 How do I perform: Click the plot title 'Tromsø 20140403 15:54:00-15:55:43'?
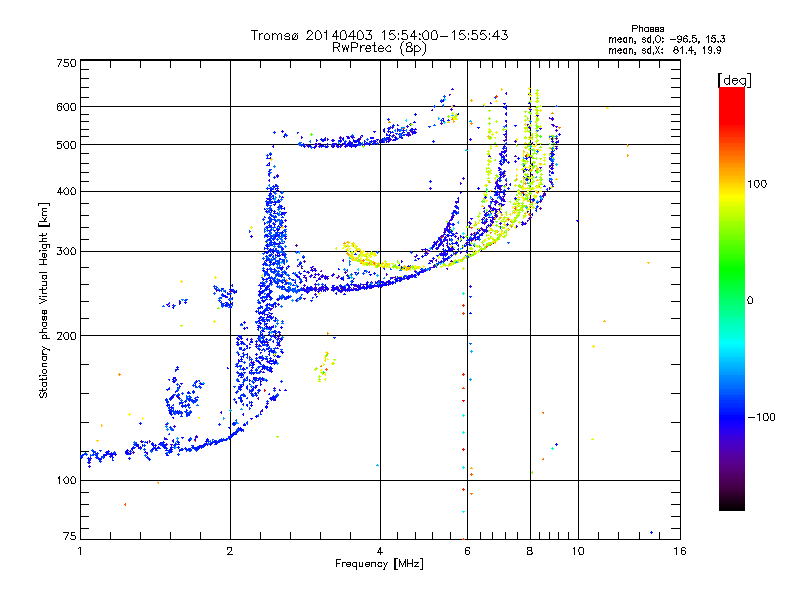tap(380, 35)
